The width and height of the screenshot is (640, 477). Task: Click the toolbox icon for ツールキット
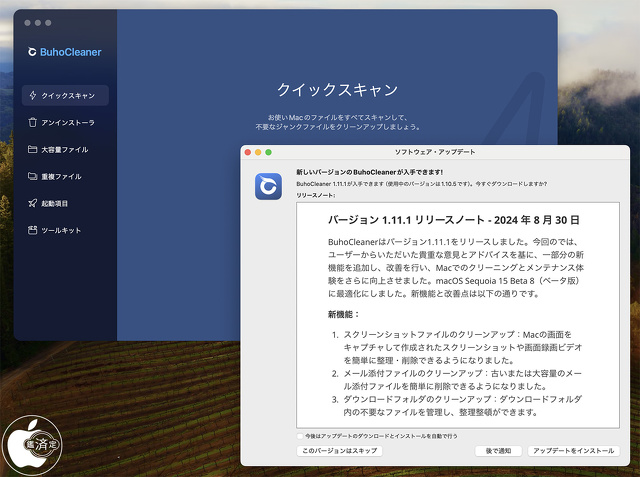click(x=33, y=230)
